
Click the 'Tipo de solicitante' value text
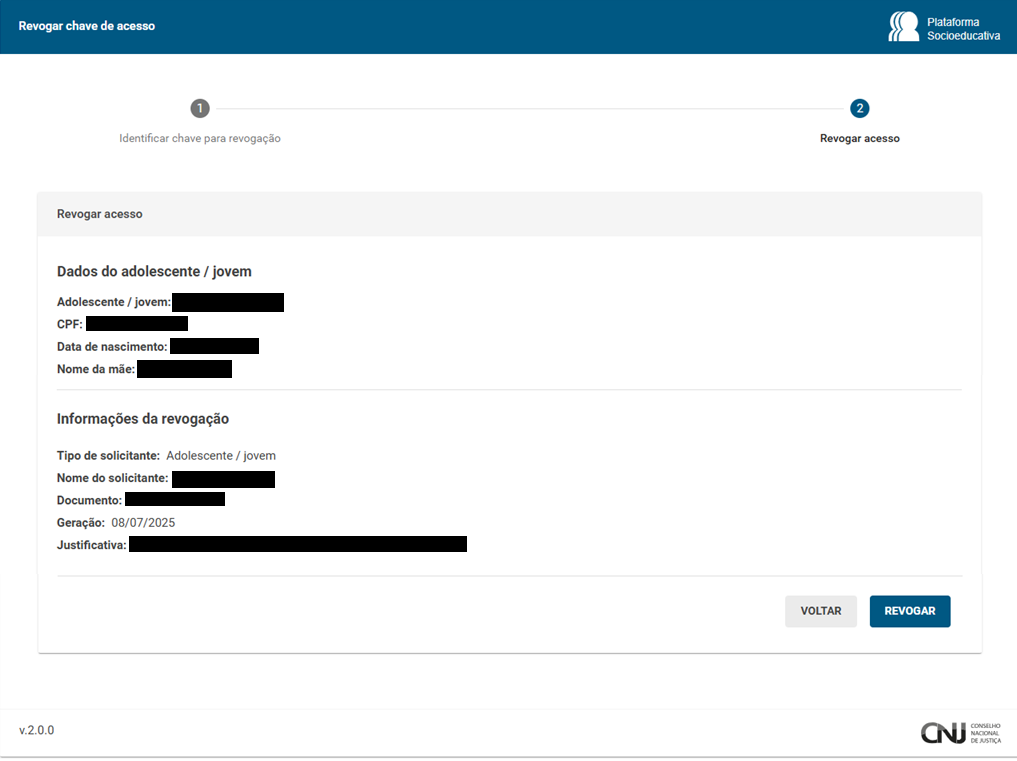point(221,455)
